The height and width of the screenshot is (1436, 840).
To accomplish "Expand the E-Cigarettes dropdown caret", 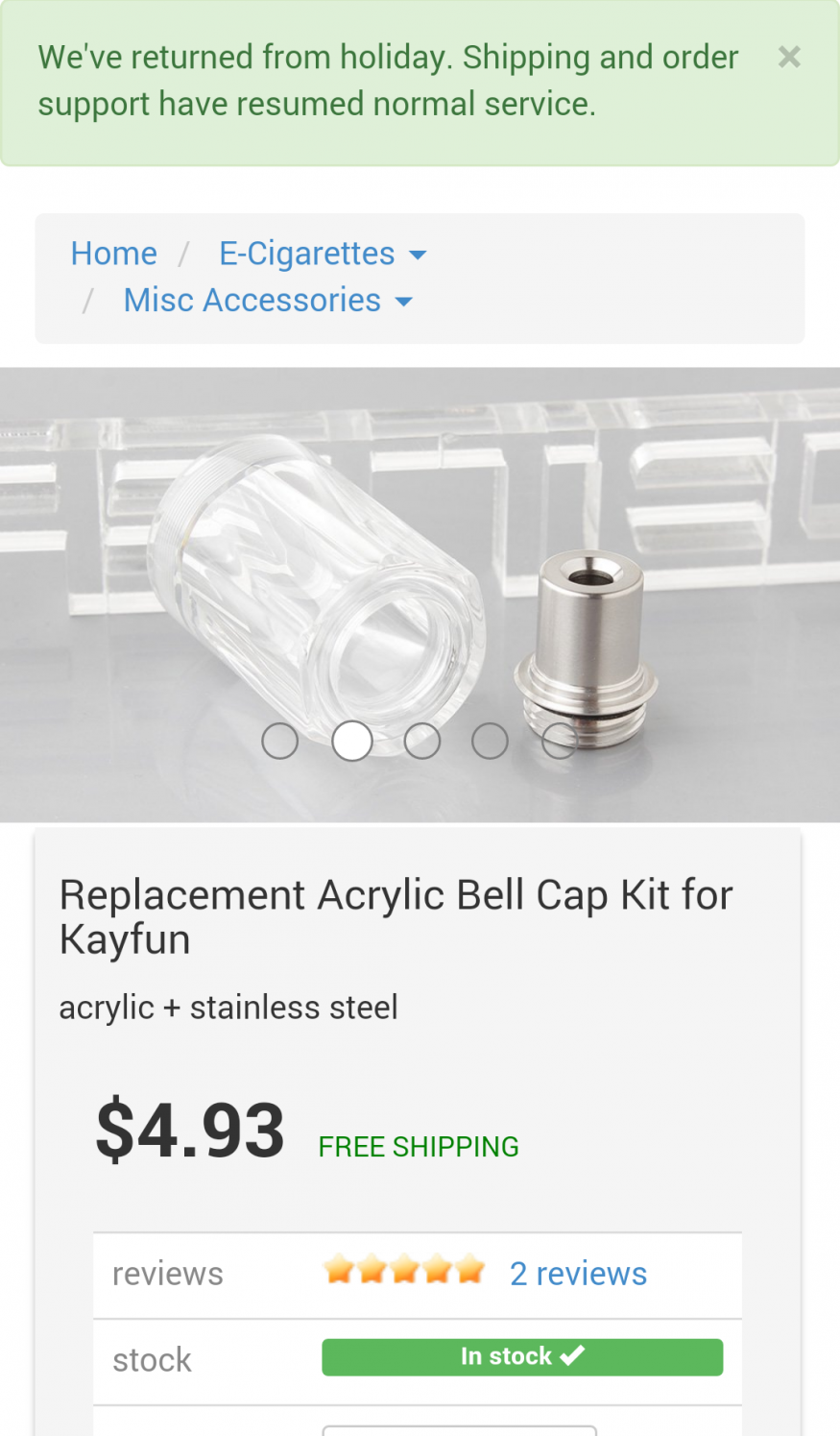I will [418, 256].
